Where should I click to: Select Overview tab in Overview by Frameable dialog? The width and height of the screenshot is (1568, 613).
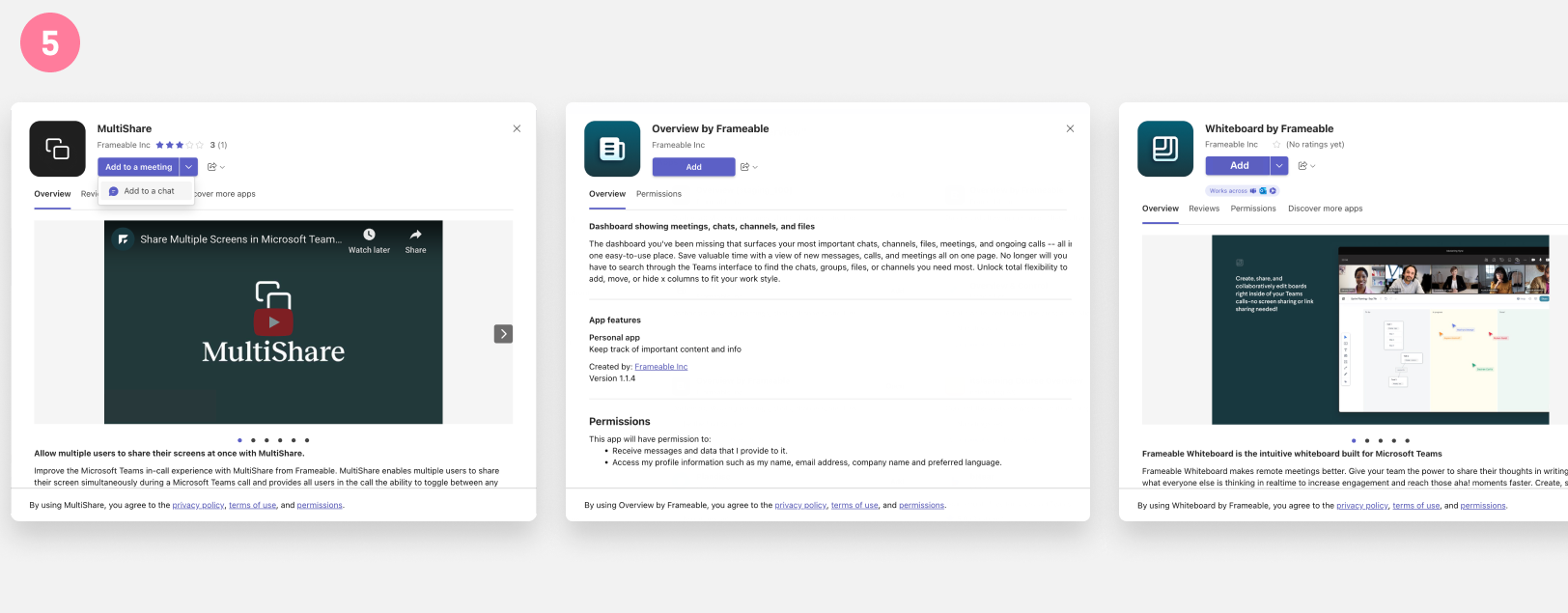[x=607, y=194]
